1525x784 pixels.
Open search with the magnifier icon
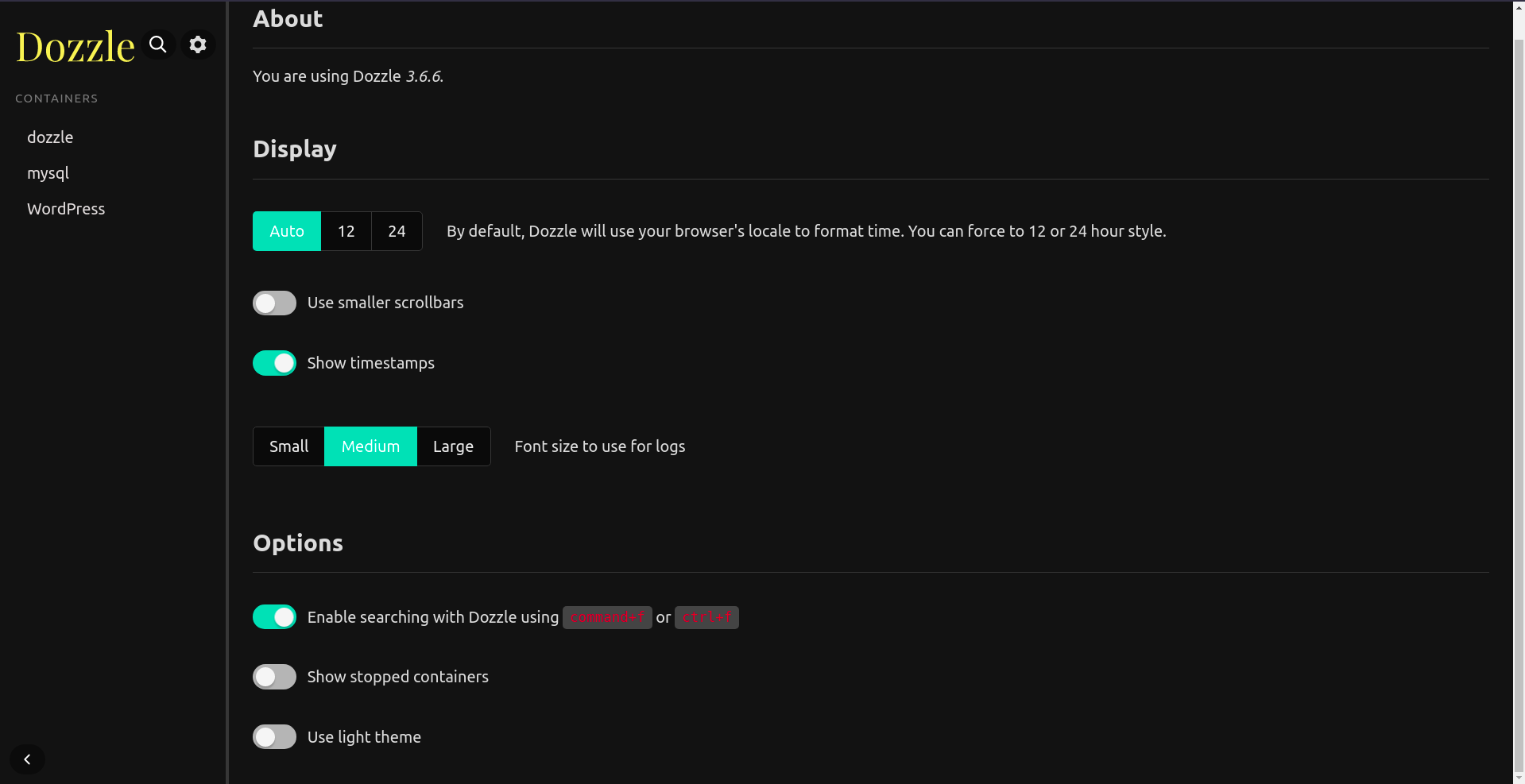point(158,44)
